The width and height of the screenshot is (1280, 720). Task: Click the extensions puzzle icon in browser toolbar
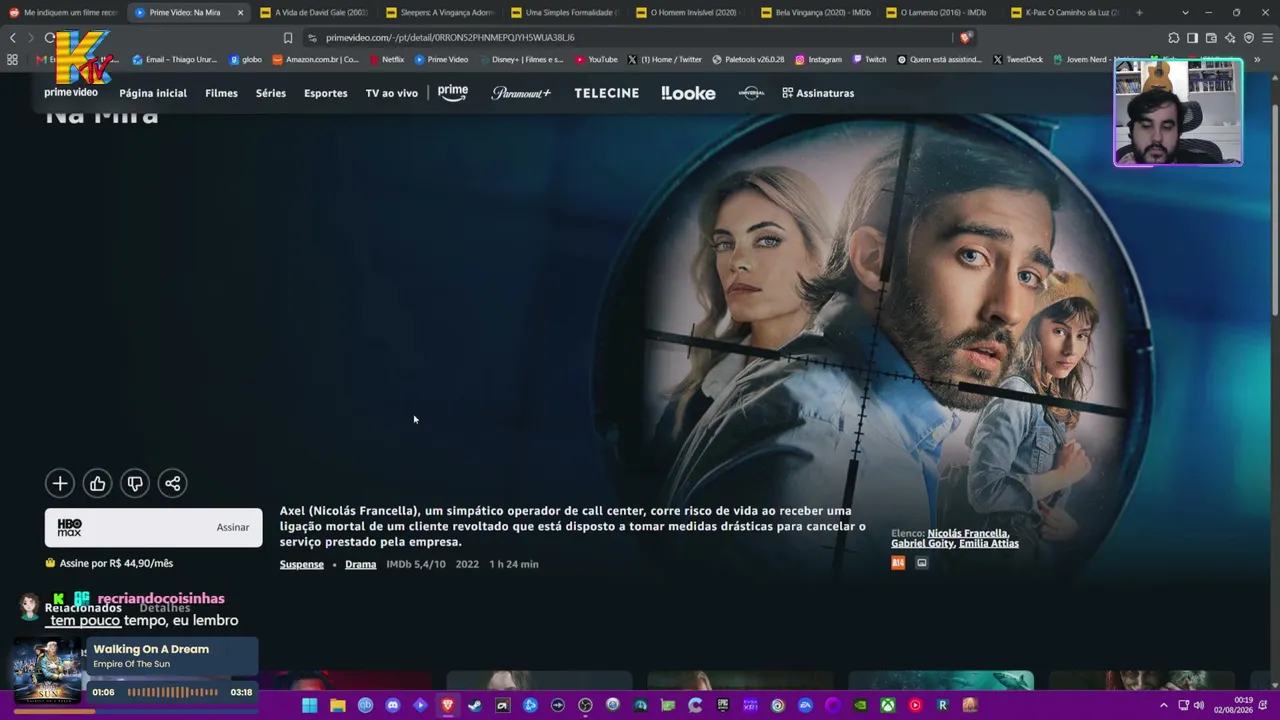1173,38
